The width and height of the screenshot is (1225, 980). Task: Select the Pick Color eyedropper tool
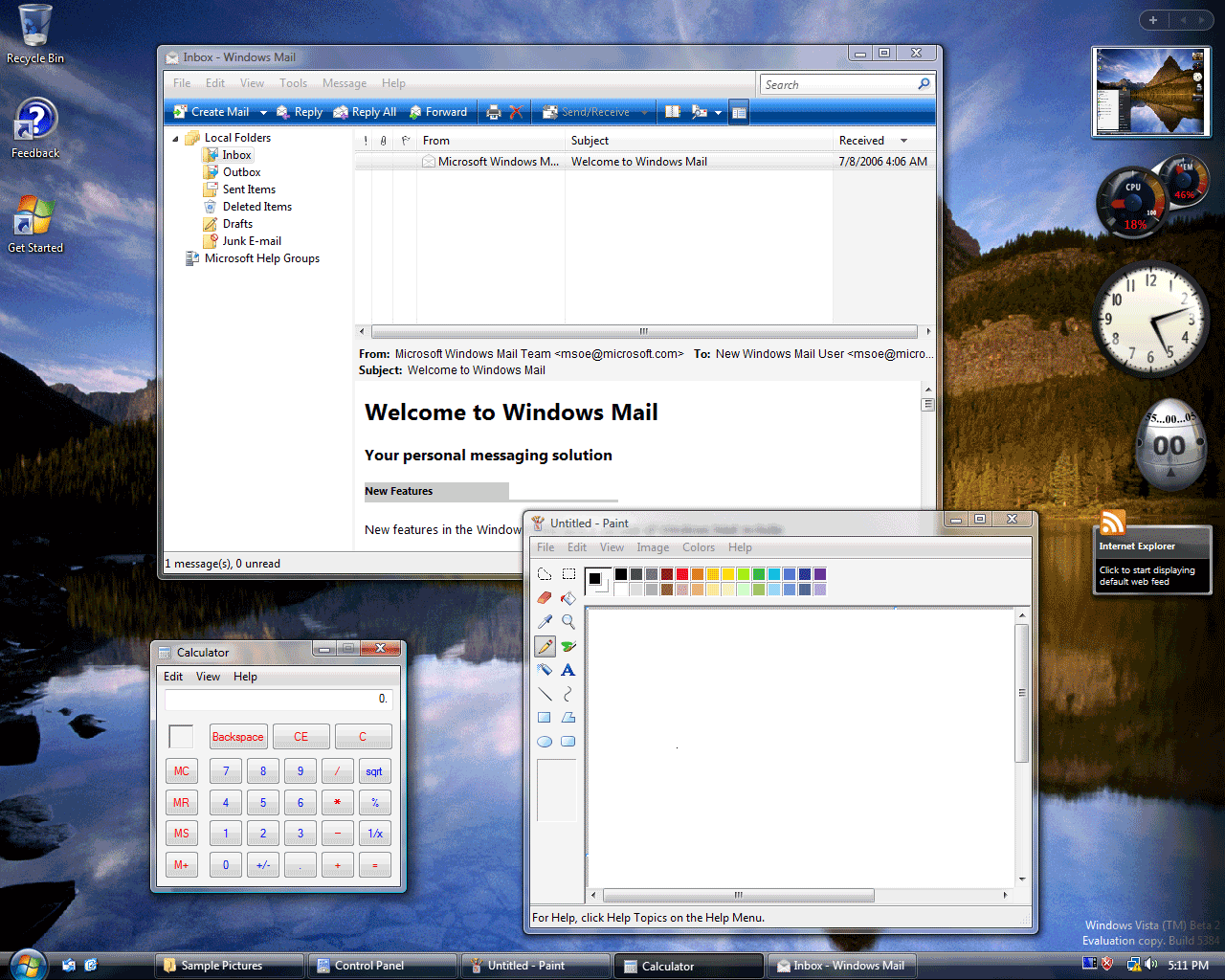tap(545, 622)
